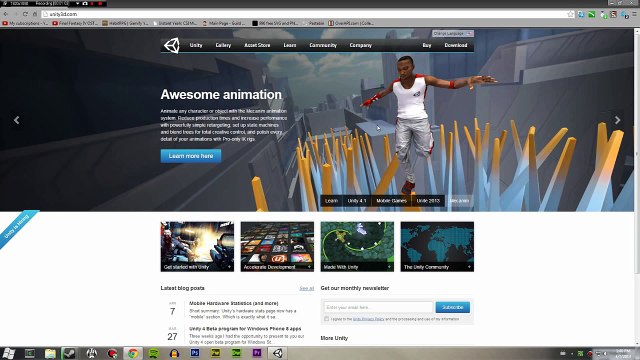Switch the hero banner to the Mobile Games tab
This screenshot has width=640, height=360.
(391, 201)
